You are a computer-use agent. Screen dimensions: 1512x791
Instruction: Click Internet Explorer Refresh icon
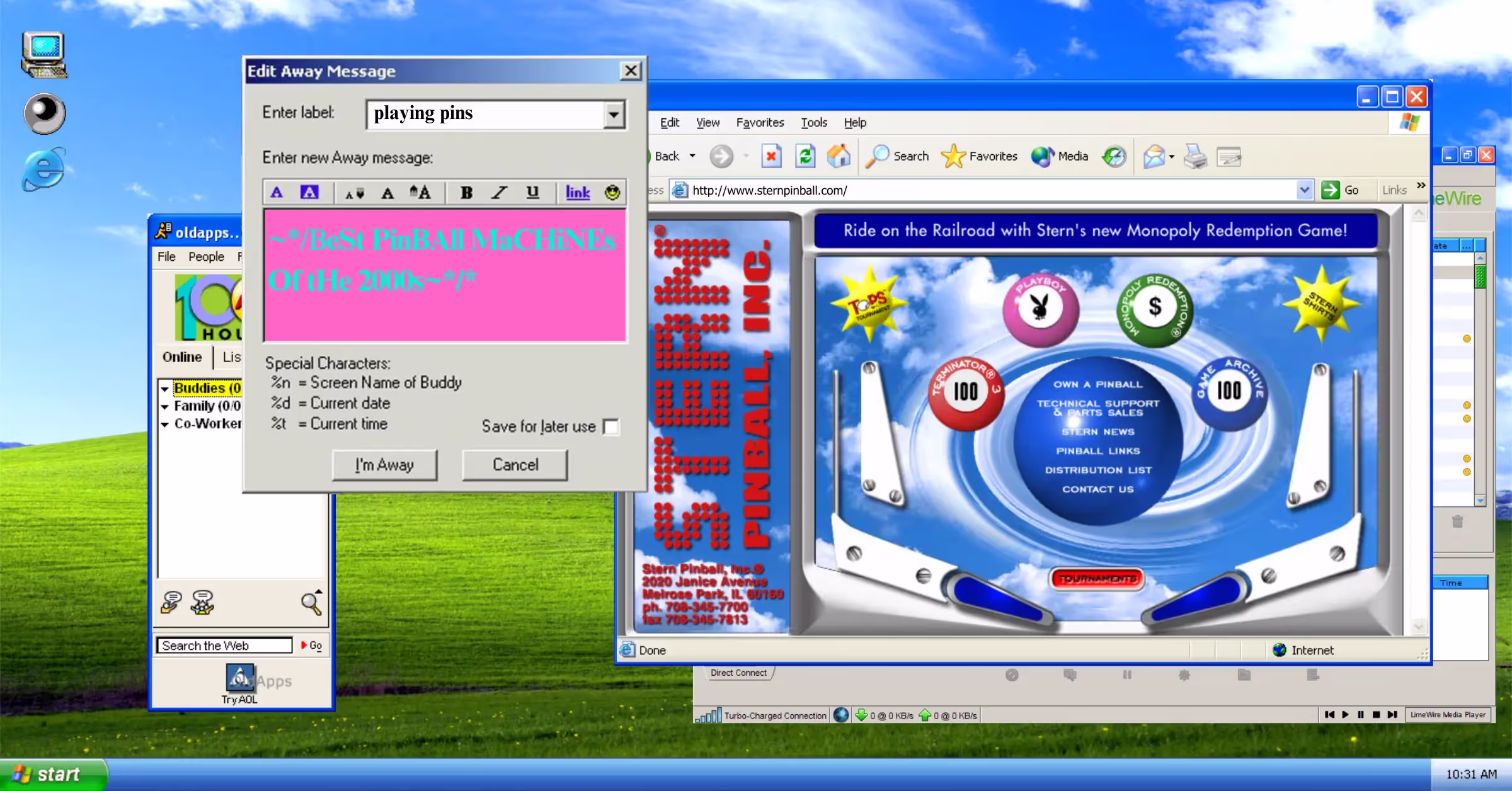pyautogui.click(x=805, y=156)
